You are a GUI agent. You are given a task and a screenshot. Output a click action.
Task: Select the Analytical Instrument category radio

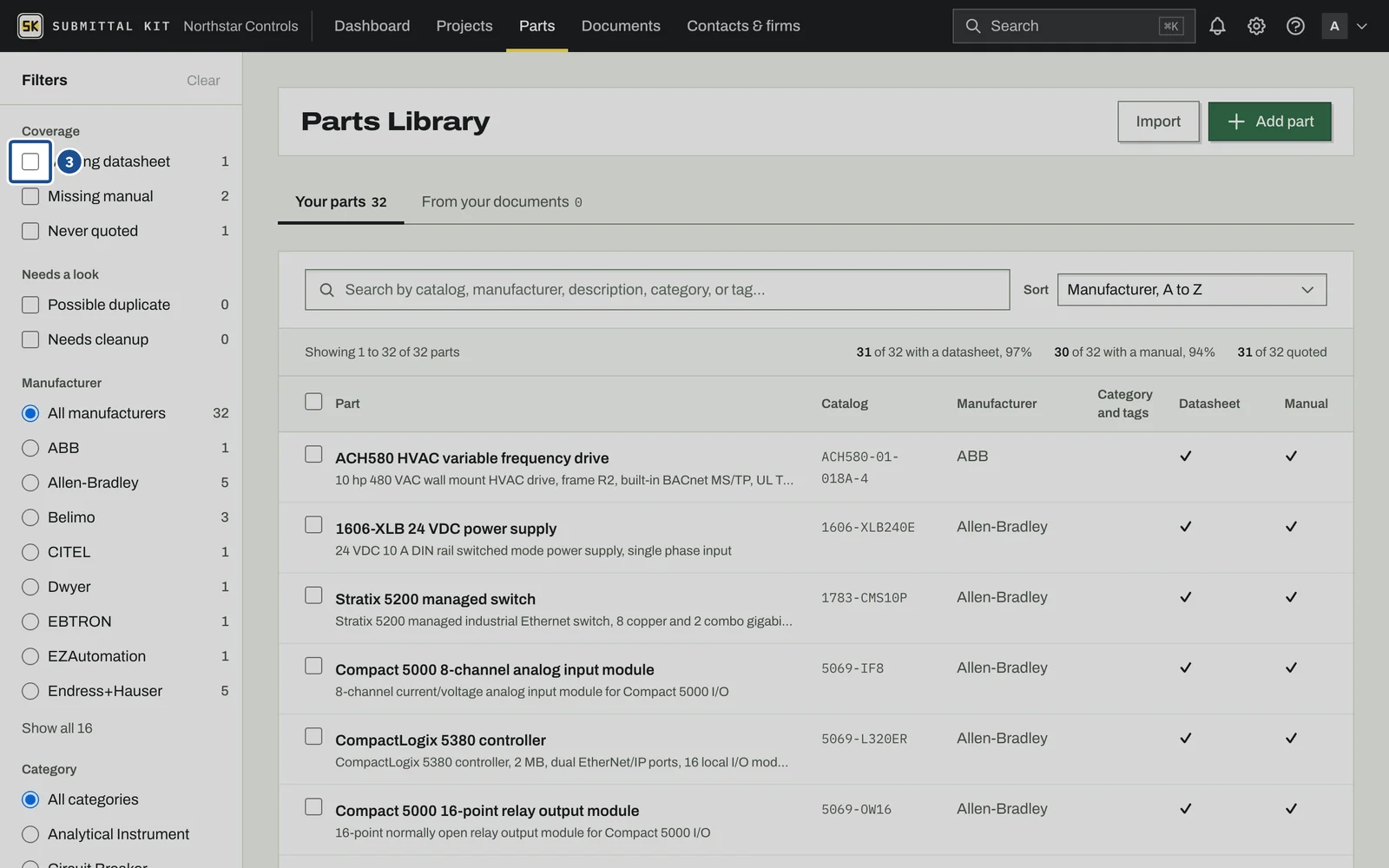(x=30, y=834)
